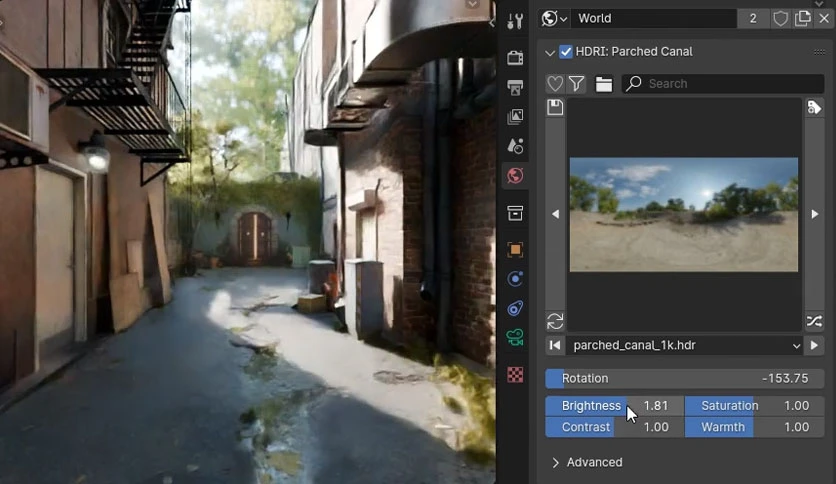Click the Brightness slider
This screenshot has width=836, height=484.
(x=614, y=406)
